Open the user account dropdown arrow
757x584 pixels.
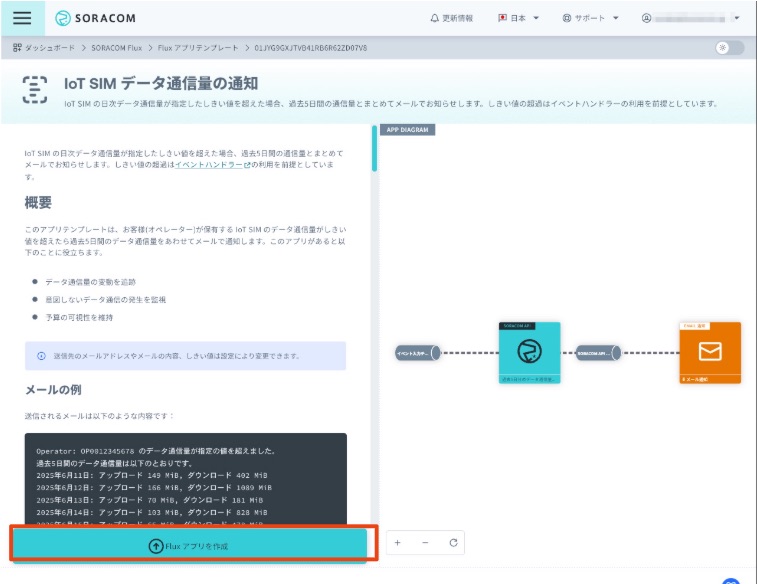point(737,18)
